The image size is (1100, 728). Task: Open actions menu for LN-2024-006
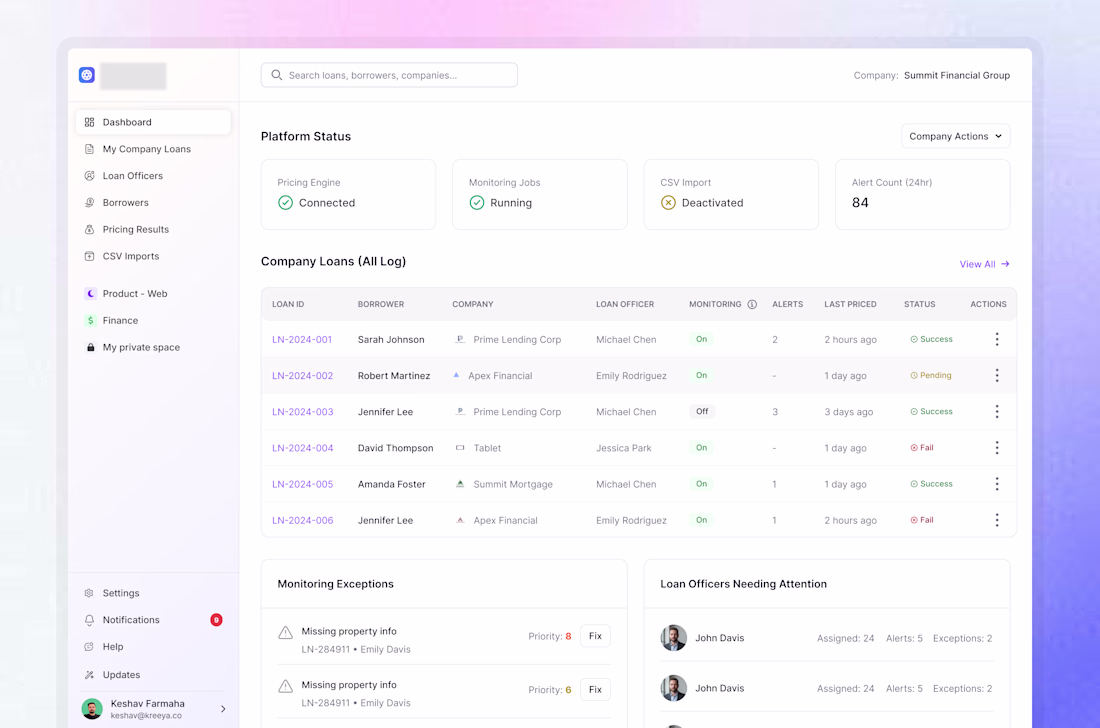(x=997, y=520)
